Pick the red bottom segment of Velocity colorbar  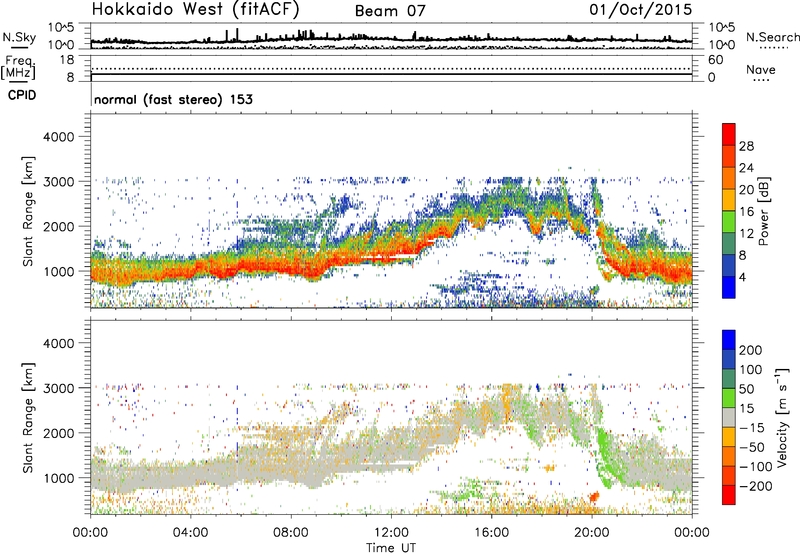pyautogui.click(x=729, y=495)
